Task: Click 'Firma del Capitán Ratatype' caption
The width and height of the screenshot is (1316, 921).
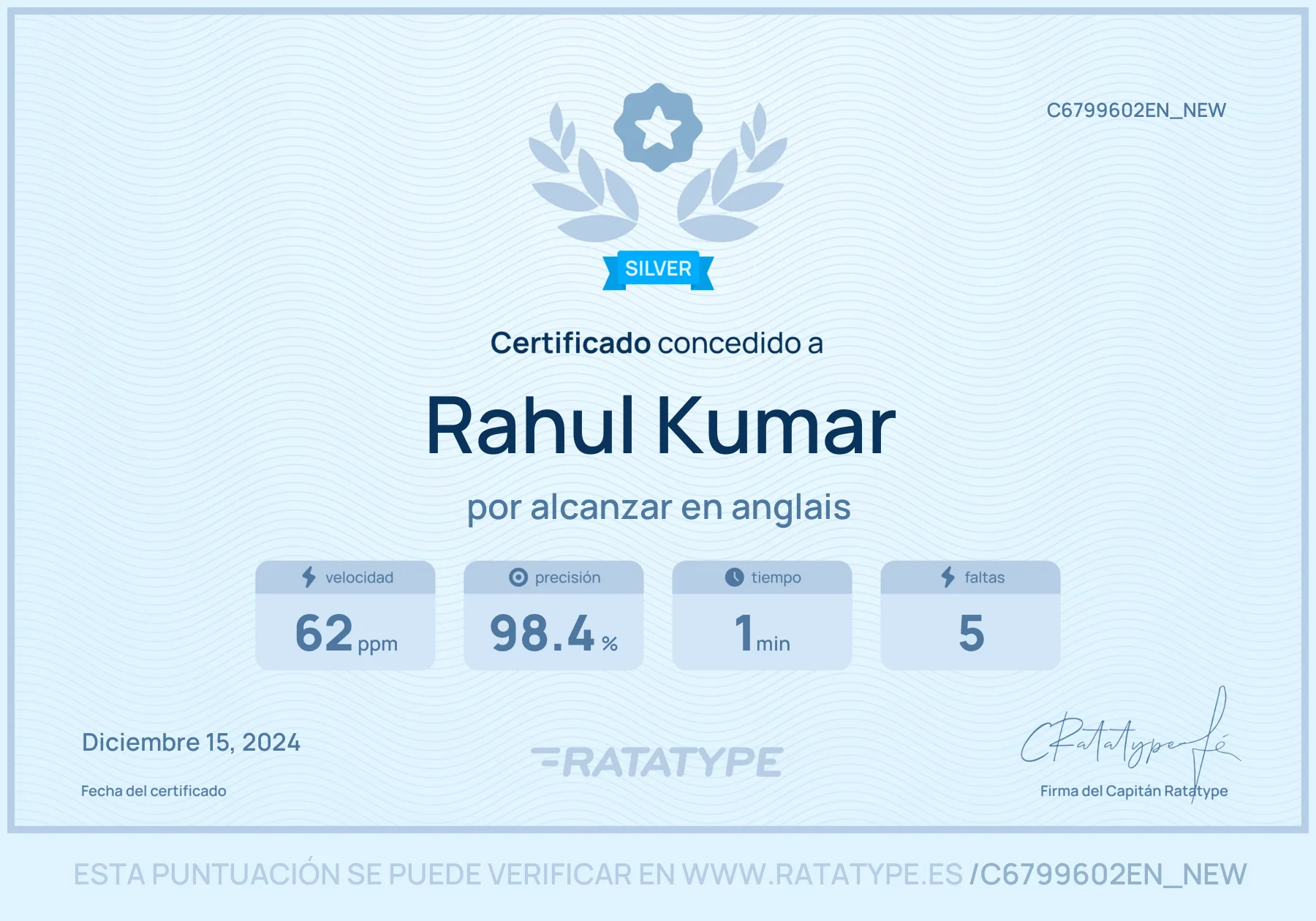Action: [1134, 791]
